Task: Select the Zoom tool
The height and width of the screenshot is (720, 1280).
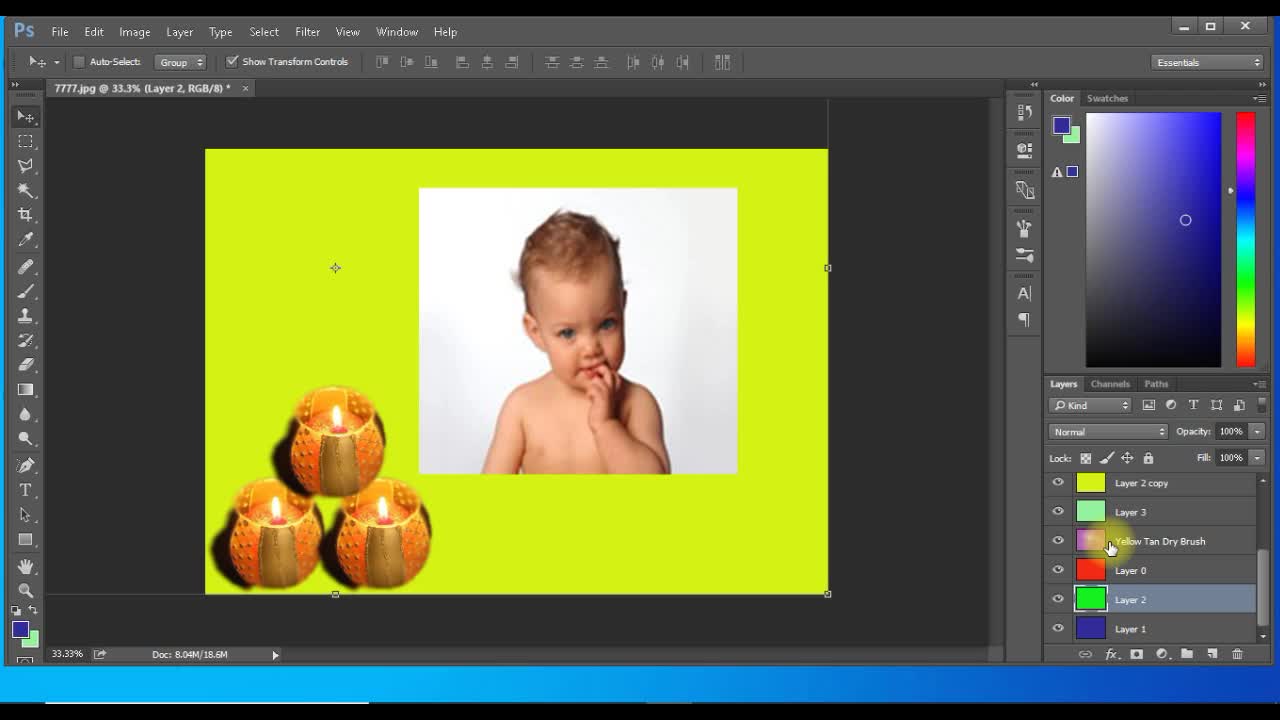Action: click(26, 590)
